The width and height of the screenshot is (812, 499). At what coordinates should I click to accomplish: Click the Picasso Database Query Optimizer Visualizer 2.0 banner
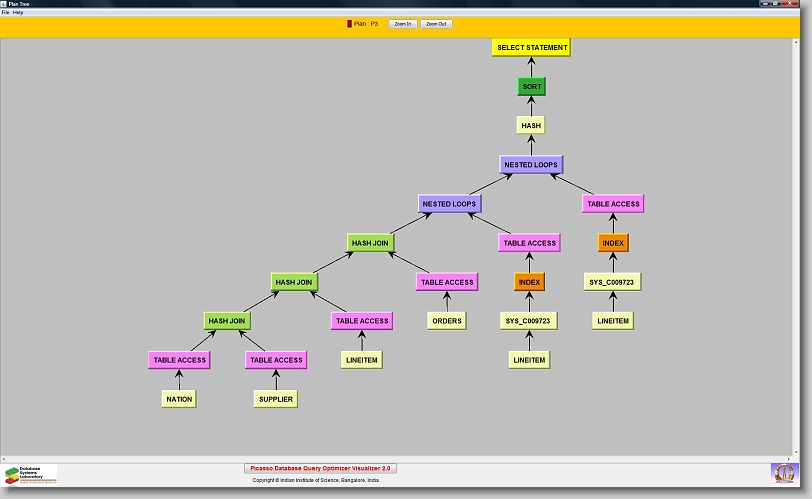[x=320, y=468]
